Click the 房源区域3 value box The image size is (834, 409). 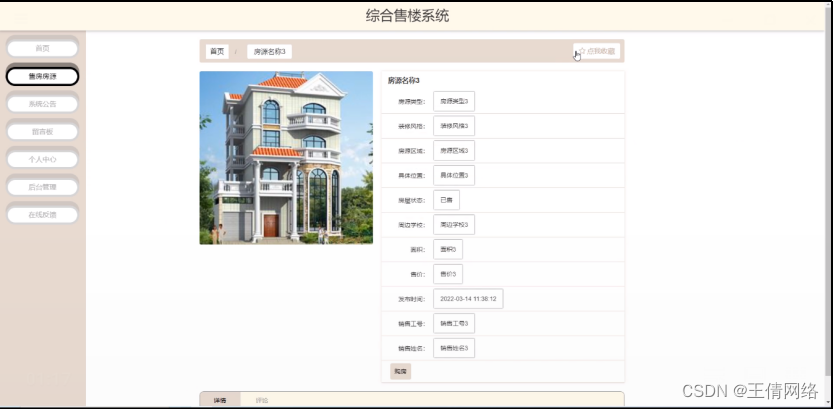click(454, 151)
